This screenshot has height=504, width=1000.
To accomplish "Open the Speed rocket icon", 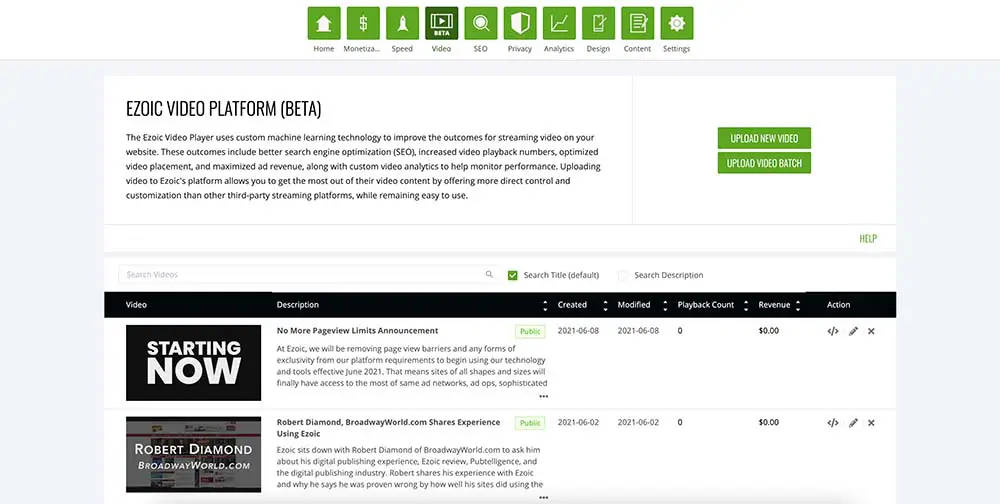I will (402, 24).
